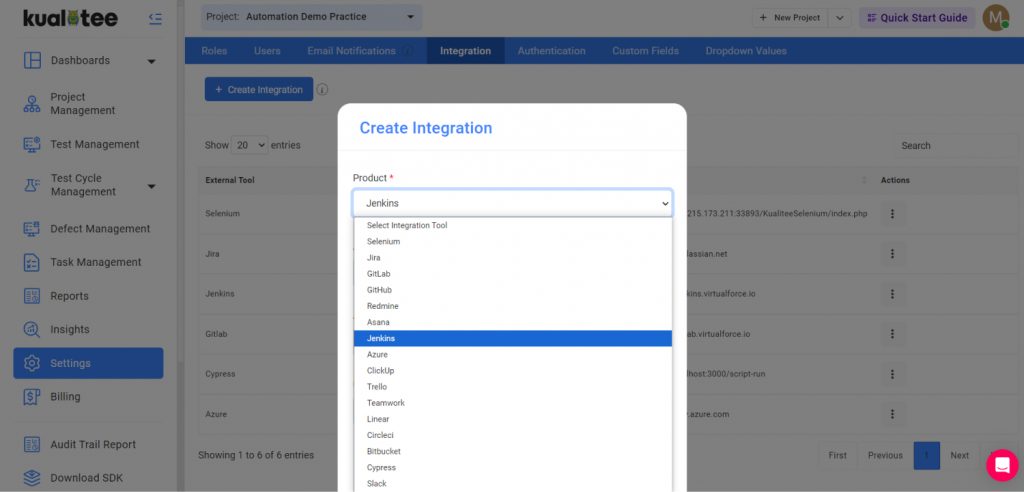Open the Quick Start Guide
Screen dimensions: 1024x492
click(x=917, y=18)
